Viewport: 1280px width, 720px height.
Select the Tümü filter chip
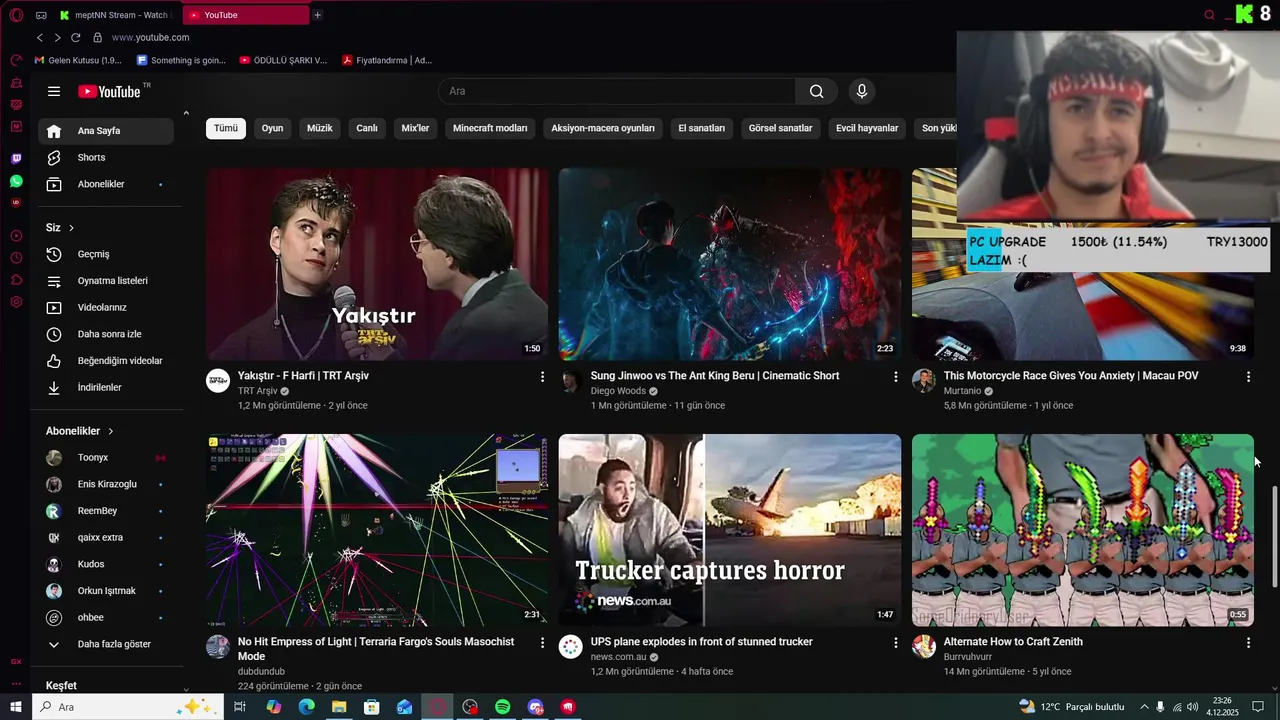click(x=226, y=128)
